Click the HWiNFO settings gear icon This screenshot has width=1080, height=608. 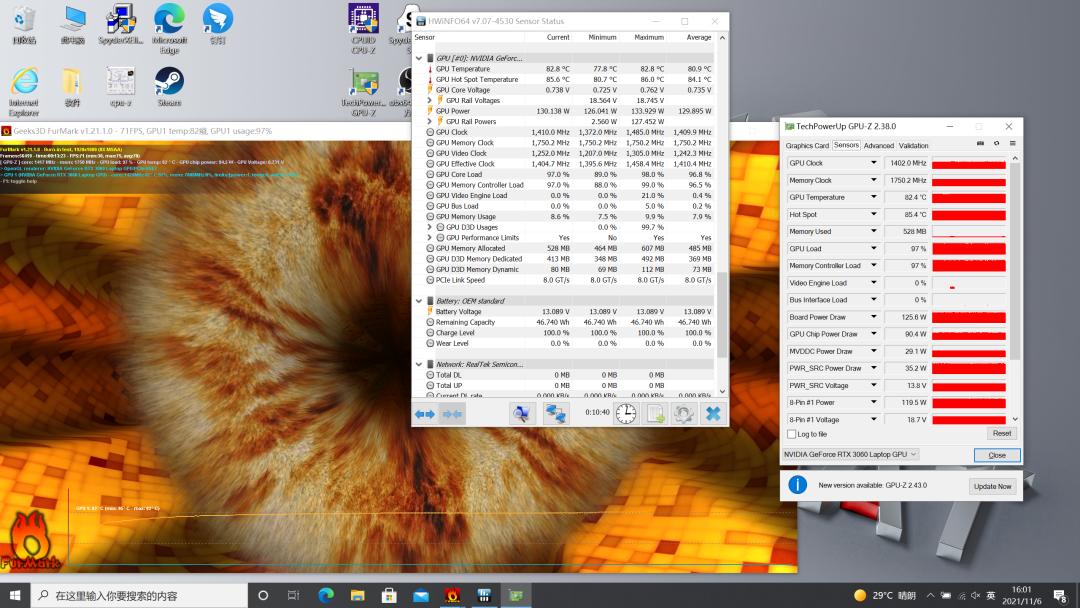(x=684, y=413)
